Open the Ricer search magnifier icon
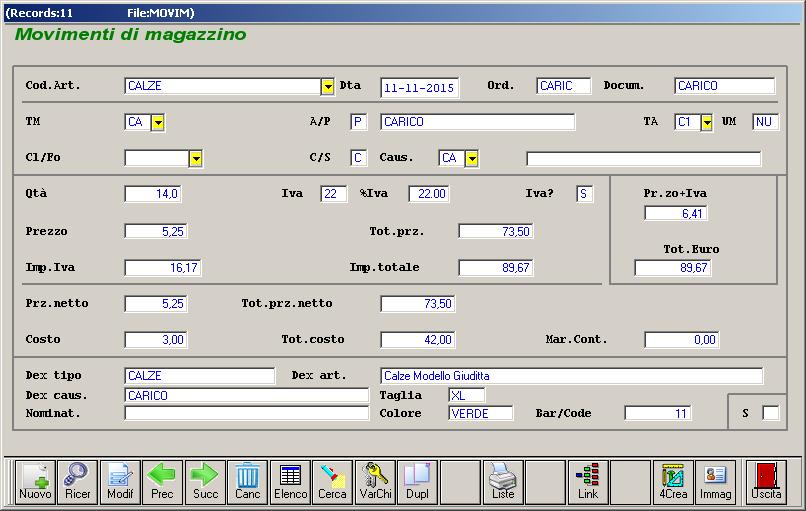Image resolution: width=806 pixels, height=511 pixels. click(77, 482)
